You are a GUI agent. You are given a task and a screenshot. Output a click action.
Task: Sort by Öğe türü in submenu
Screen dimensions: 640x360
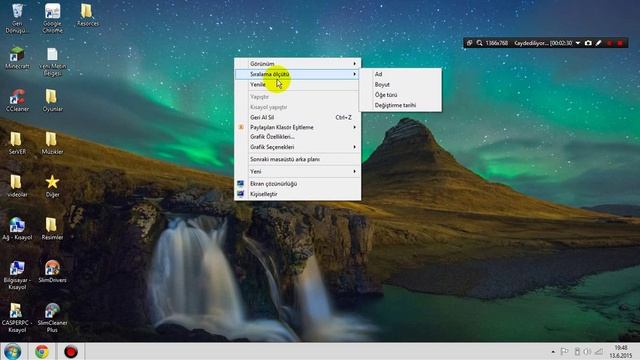400,95
